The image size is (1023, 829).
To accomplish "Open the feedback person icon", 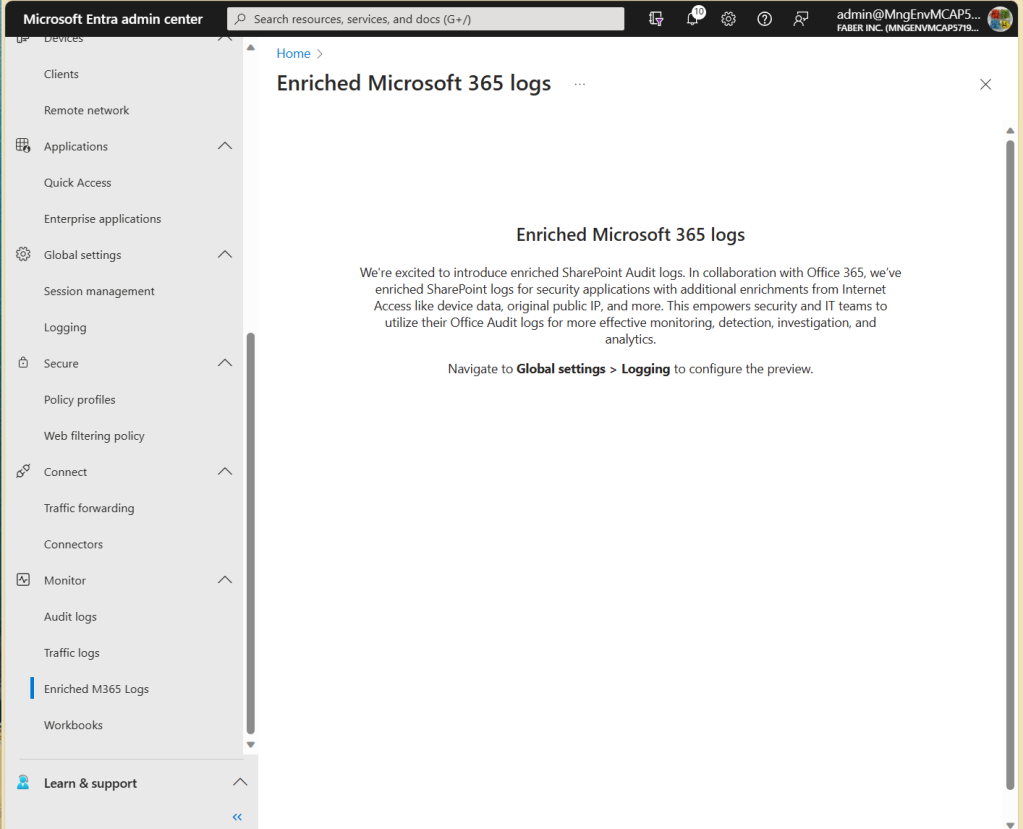I will click(801, 19).
